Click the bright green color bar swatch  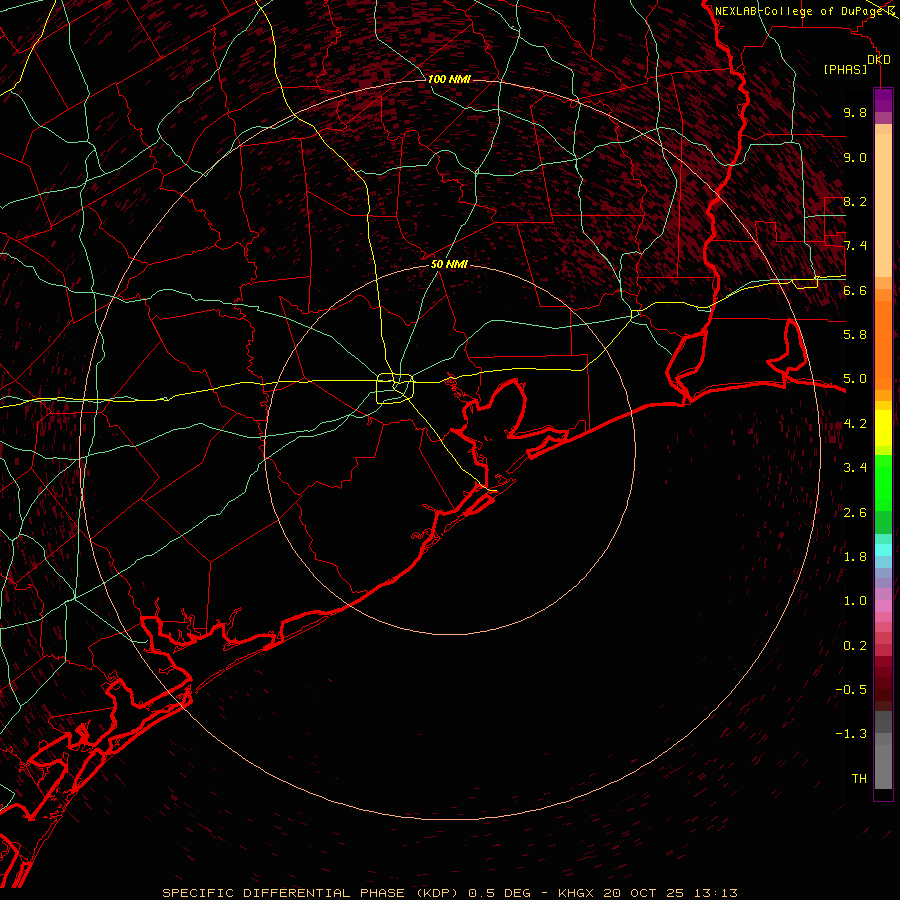click(x=883, y=483)
